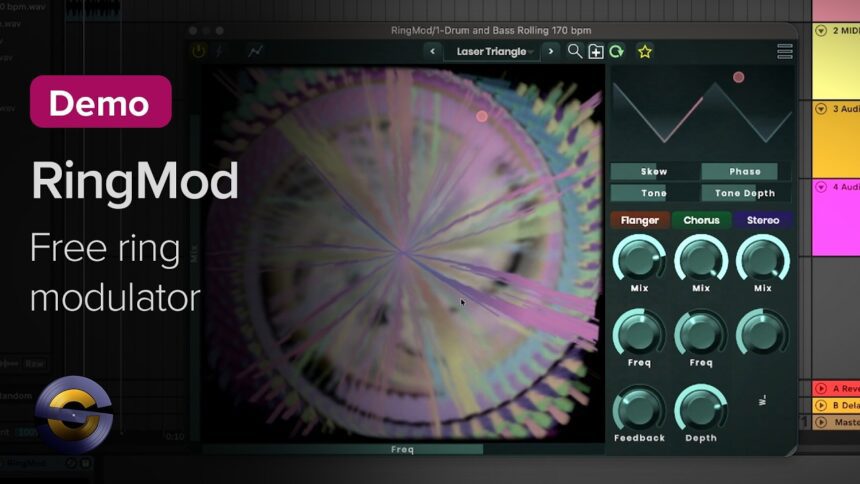The image size is (860, 484).
Task: Go to next preset arrow
Action: point(551,51)
